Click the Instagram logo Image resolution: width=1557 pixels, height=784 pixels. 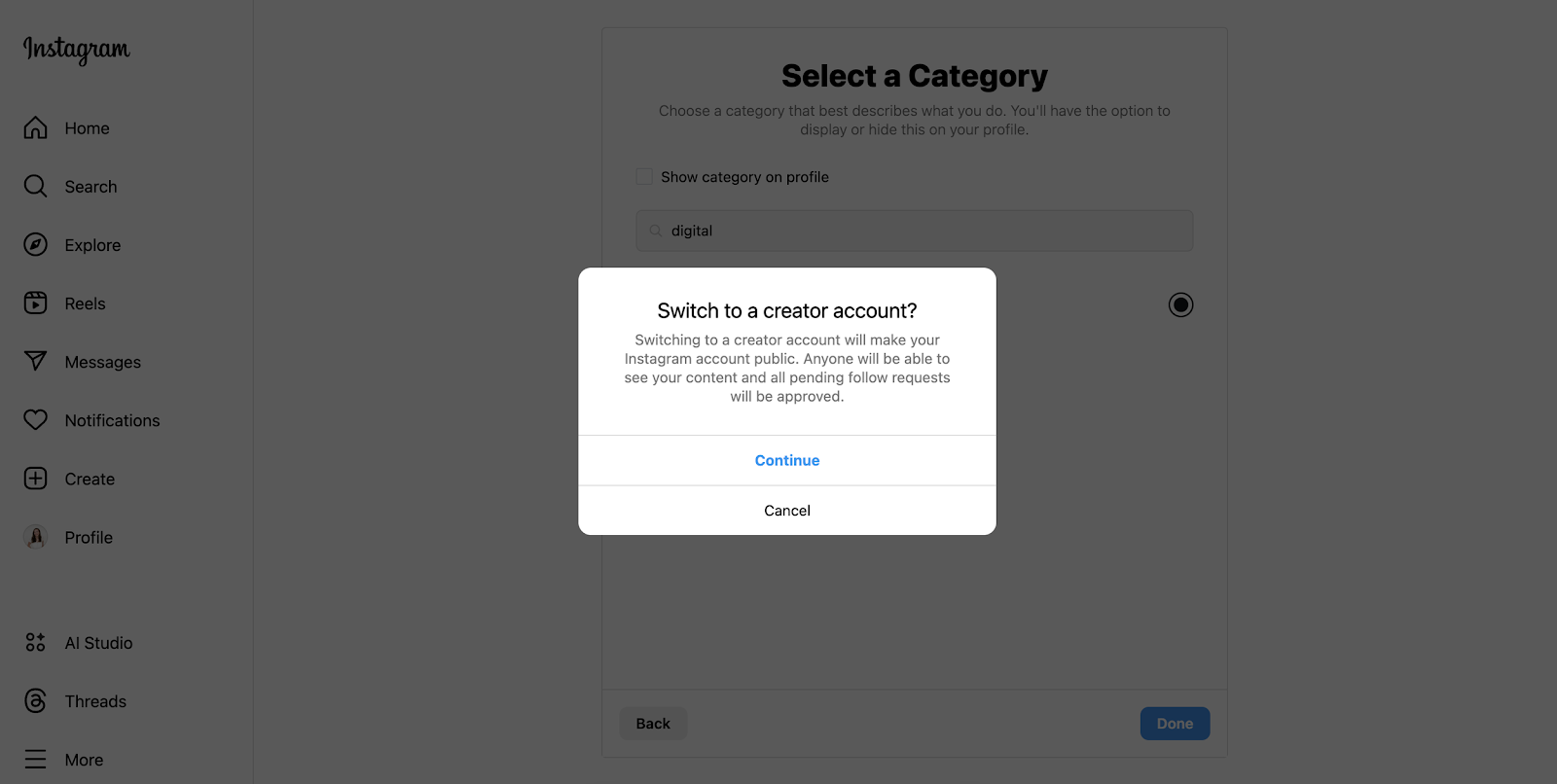tap(77, 50)
